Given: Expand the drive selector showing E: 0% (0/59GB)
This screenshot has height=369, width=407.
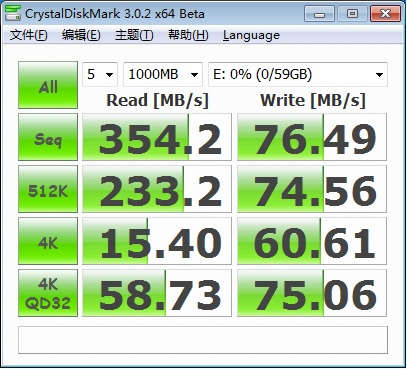Looking at the screenshot, I should [x=298, y=74].
